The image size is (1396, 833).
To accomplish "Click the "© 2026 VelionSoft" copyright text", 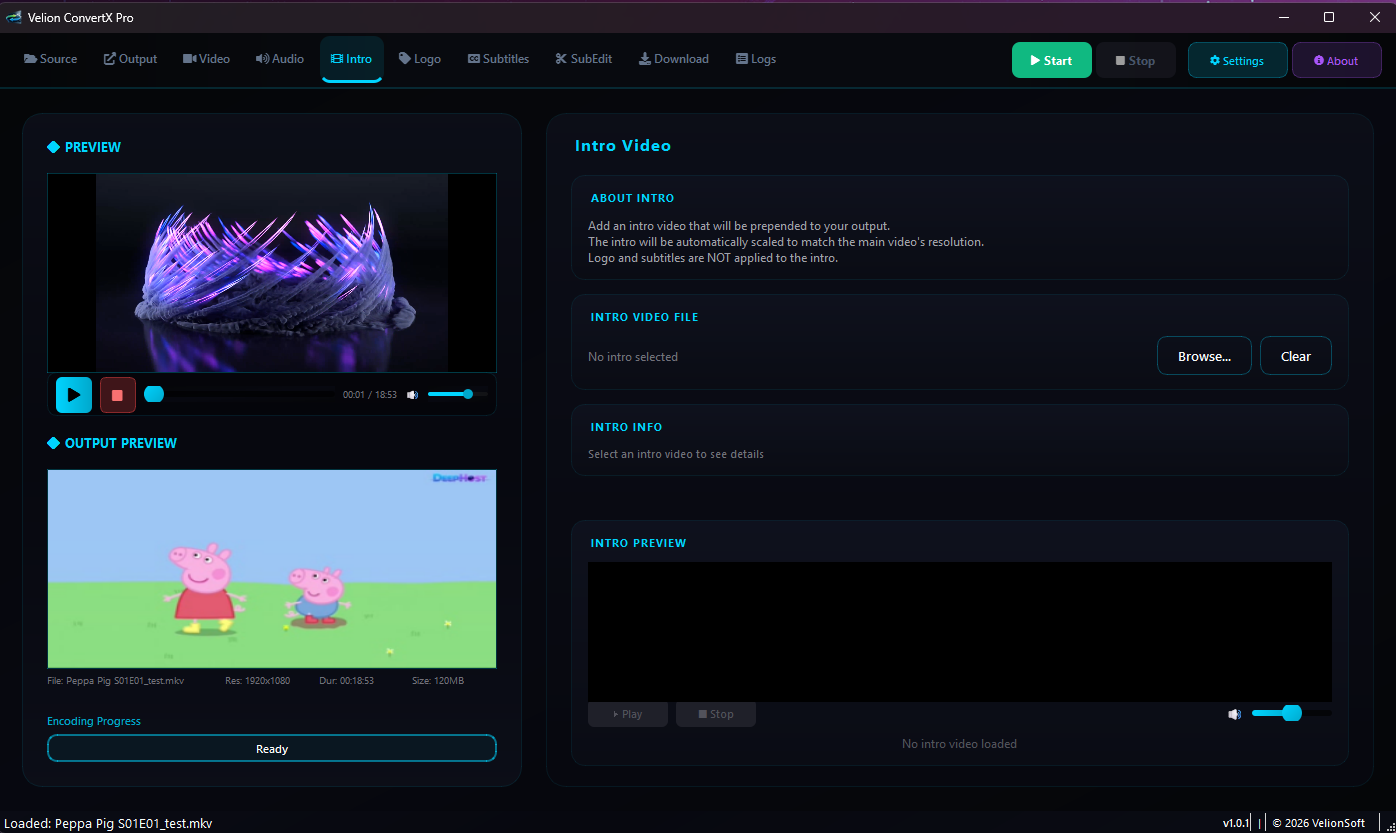I will pyautogui.click(x=1319, y=823).
